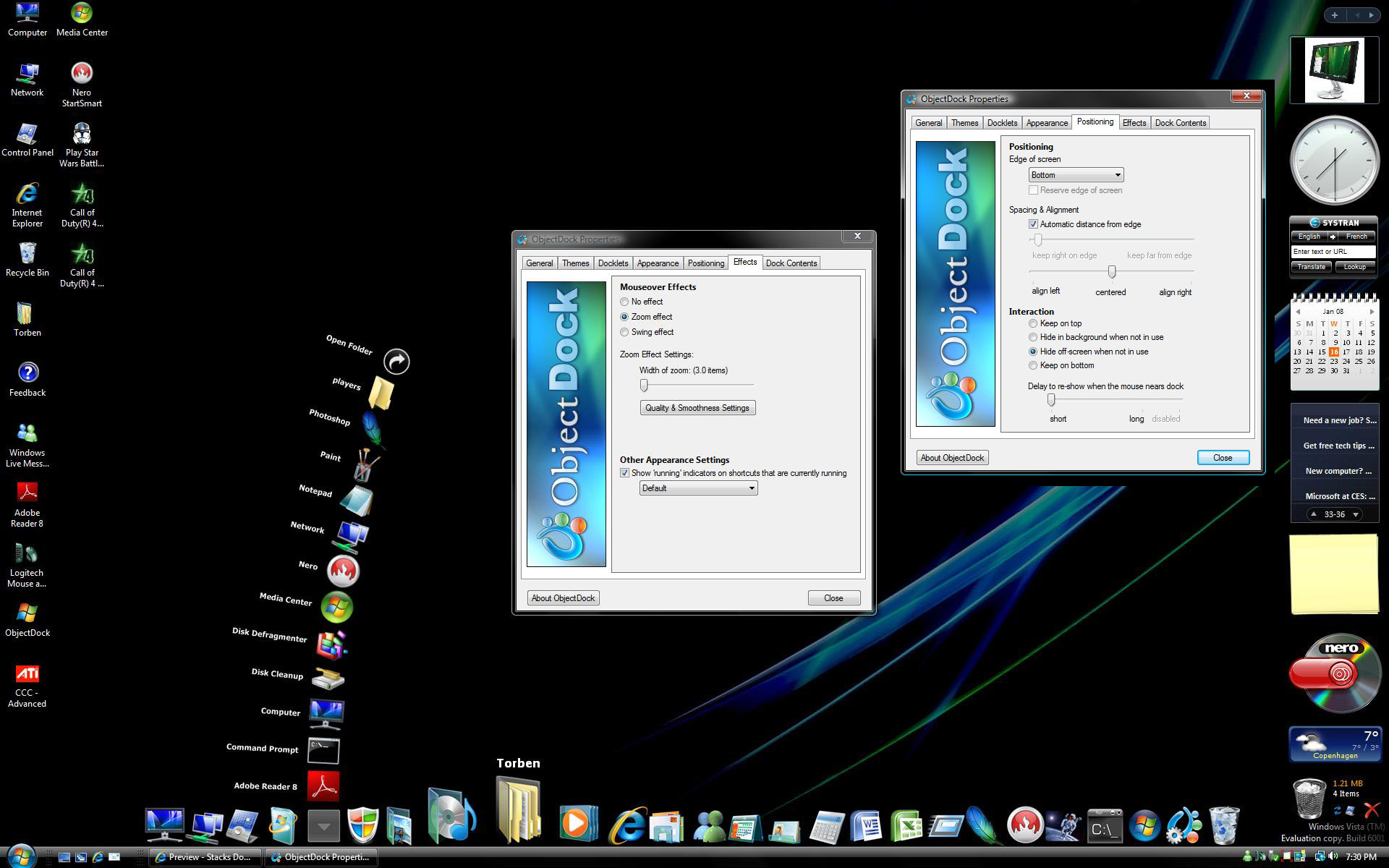Launch Microsoft Word from the dock
1389x868 pixels.
coord(866,825)
